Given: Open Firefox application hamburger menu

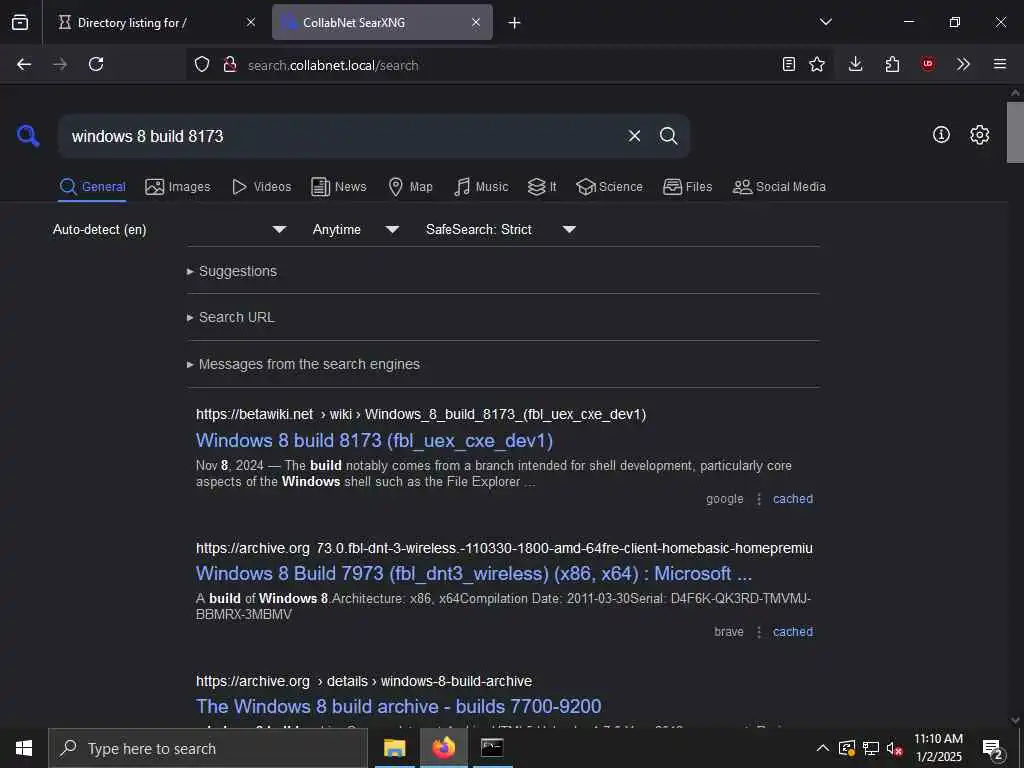Looking at the screenshot, I should pyautogui.click(x=1000, y=64).
